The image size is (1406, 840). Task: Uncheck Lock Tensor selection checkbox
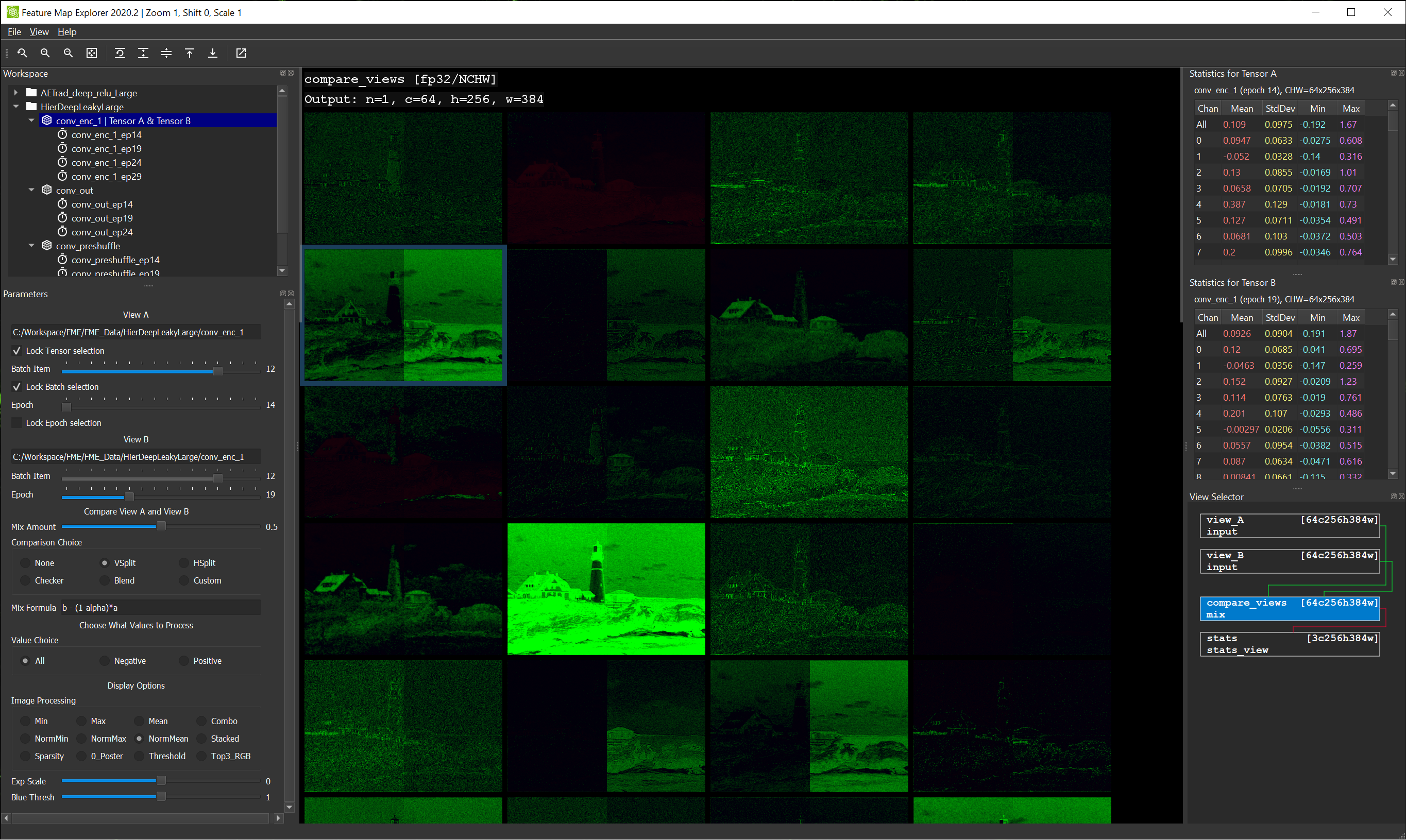point(17,351)
